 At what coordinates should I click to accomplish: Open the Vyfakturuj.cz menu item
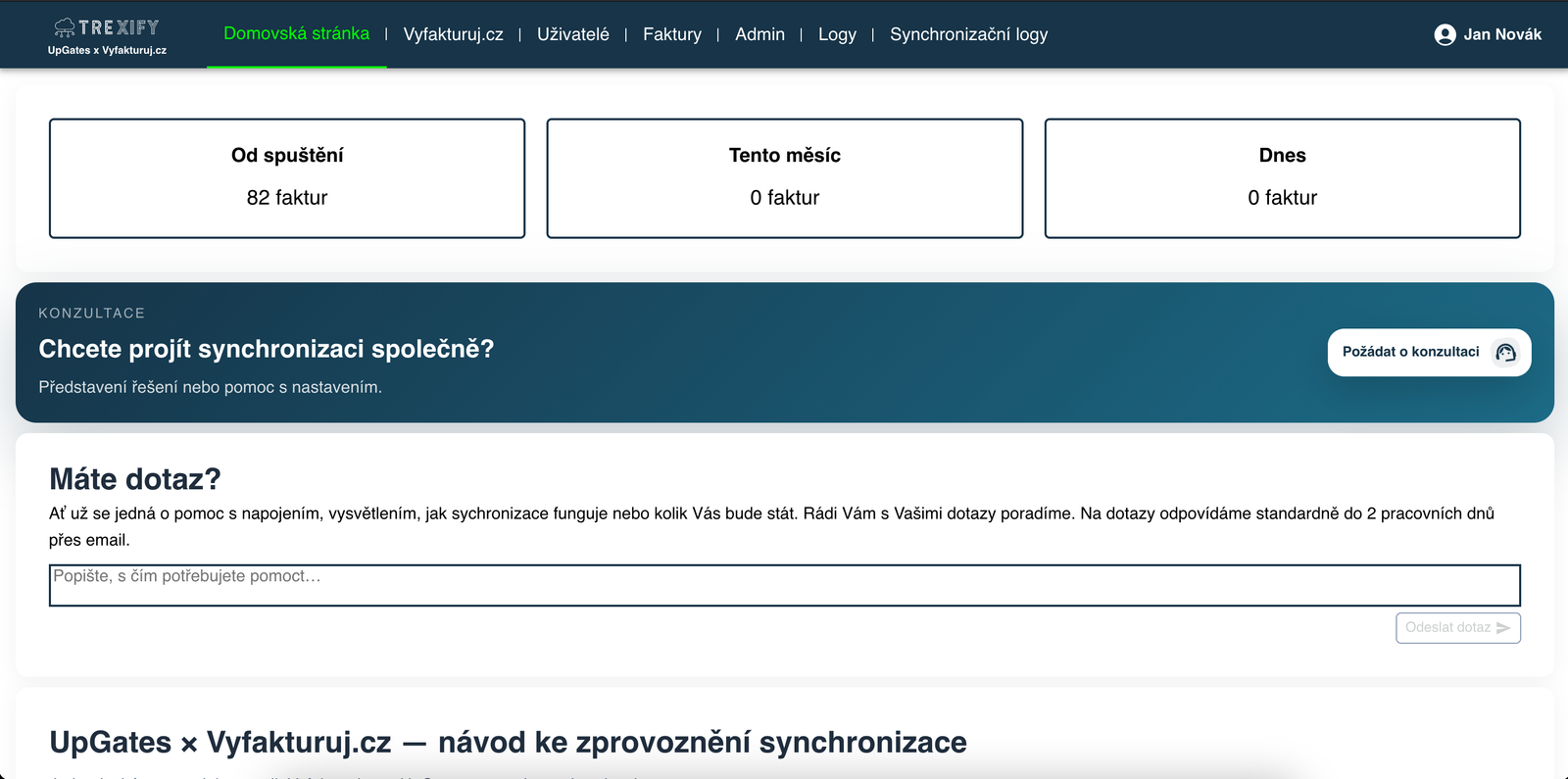454,34
